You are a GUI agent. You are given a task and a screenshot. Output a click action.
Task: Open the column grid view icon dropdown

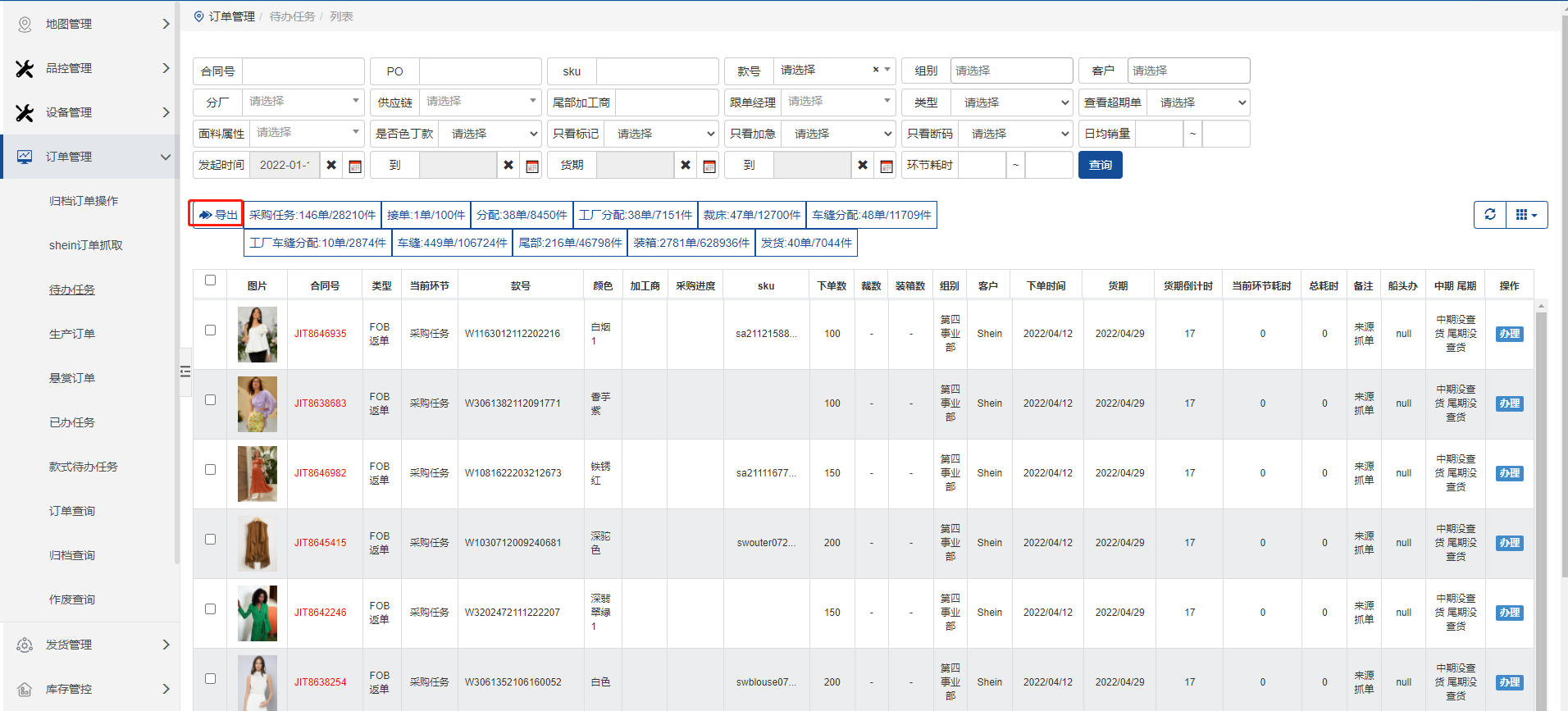(x=1526, y=215)
